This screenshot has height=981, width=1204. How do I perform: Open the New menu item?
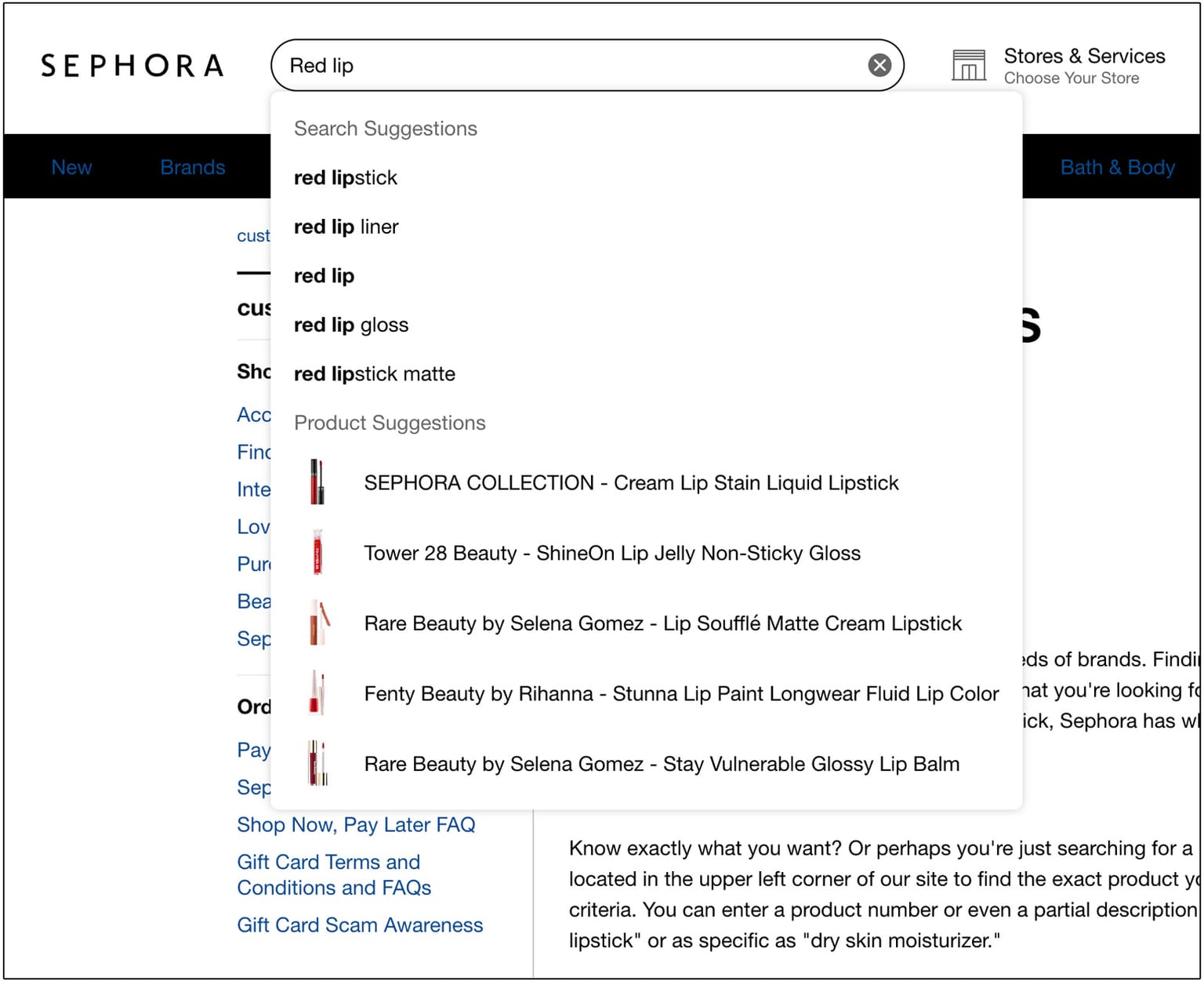click(x=71, y=167)
